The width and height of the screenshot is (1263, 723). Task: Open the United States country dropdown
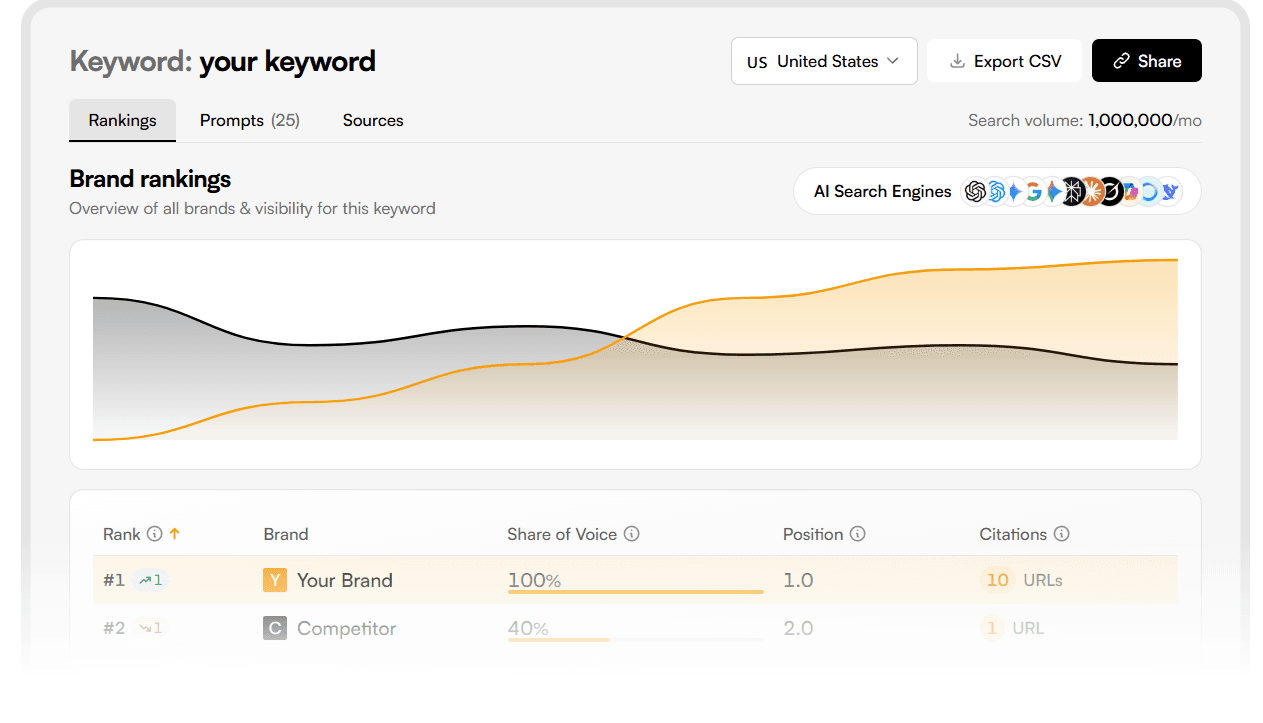pos(823,61)
